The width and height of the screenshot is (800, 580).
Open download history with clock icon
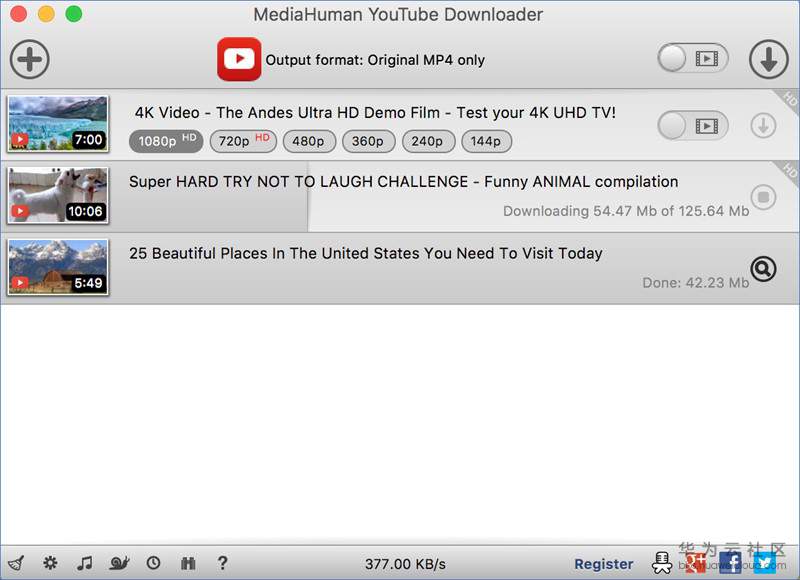coord(154,563)
